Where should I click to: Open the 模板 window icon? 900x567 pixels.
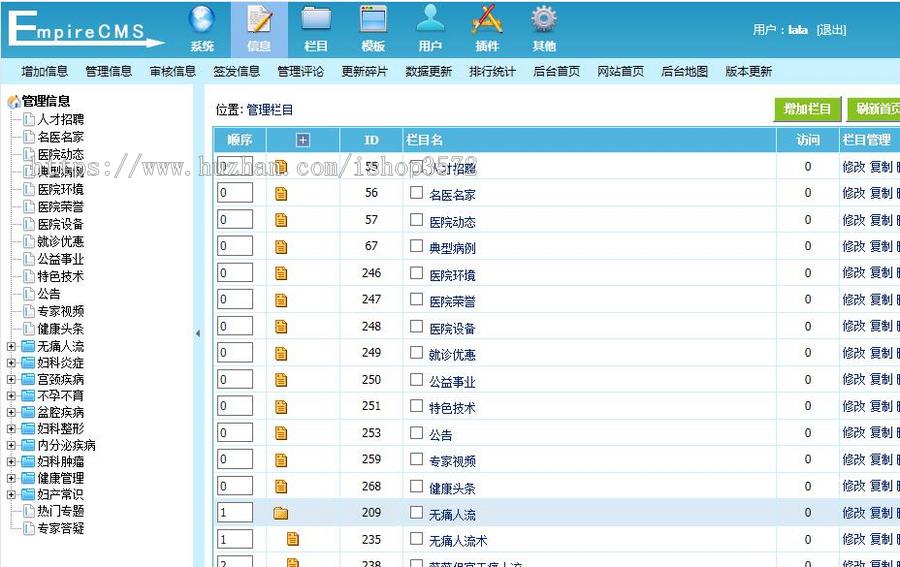373,20
